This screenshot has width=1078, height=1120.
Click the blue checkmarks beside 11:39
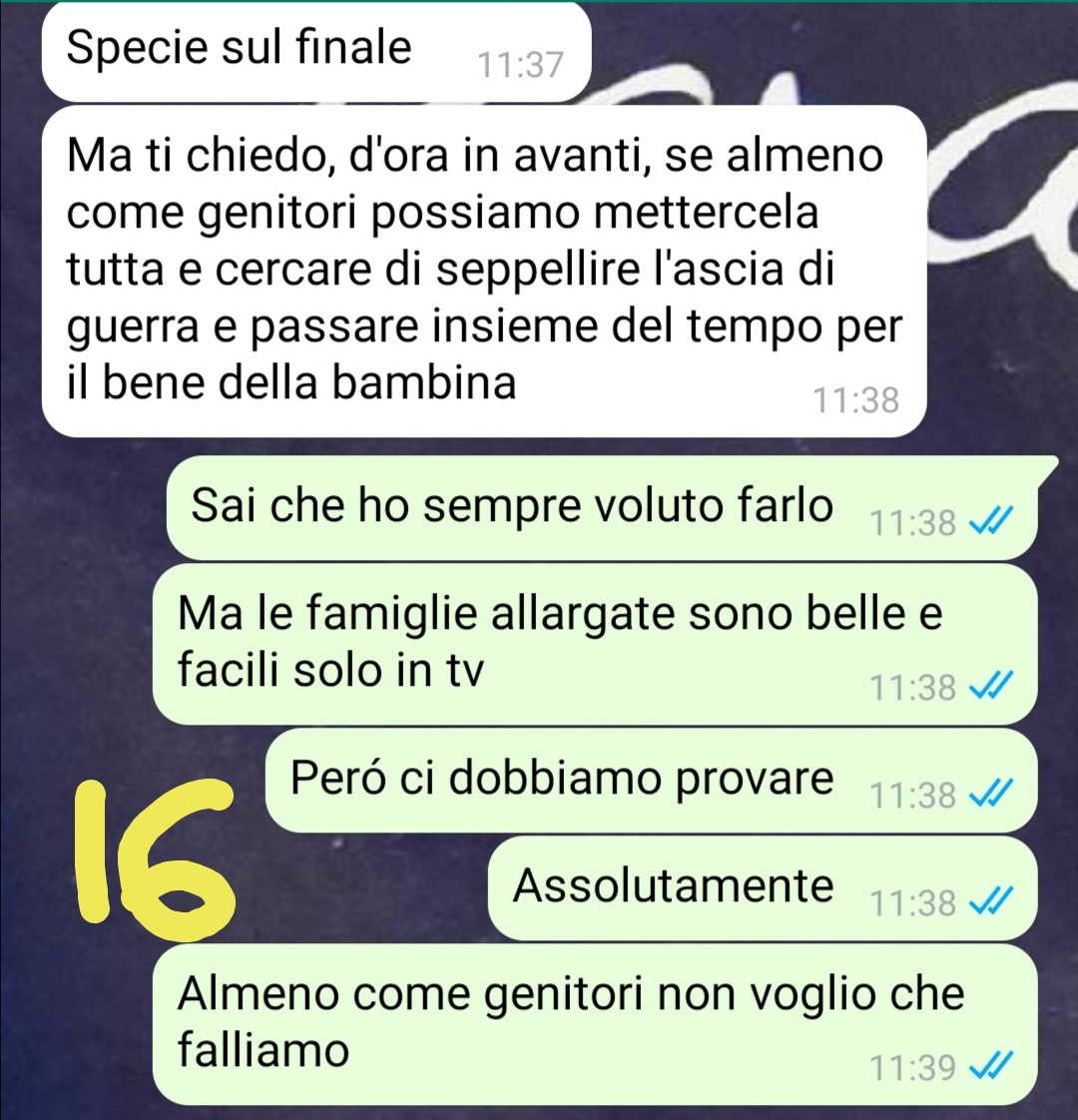click(990, 1066)
